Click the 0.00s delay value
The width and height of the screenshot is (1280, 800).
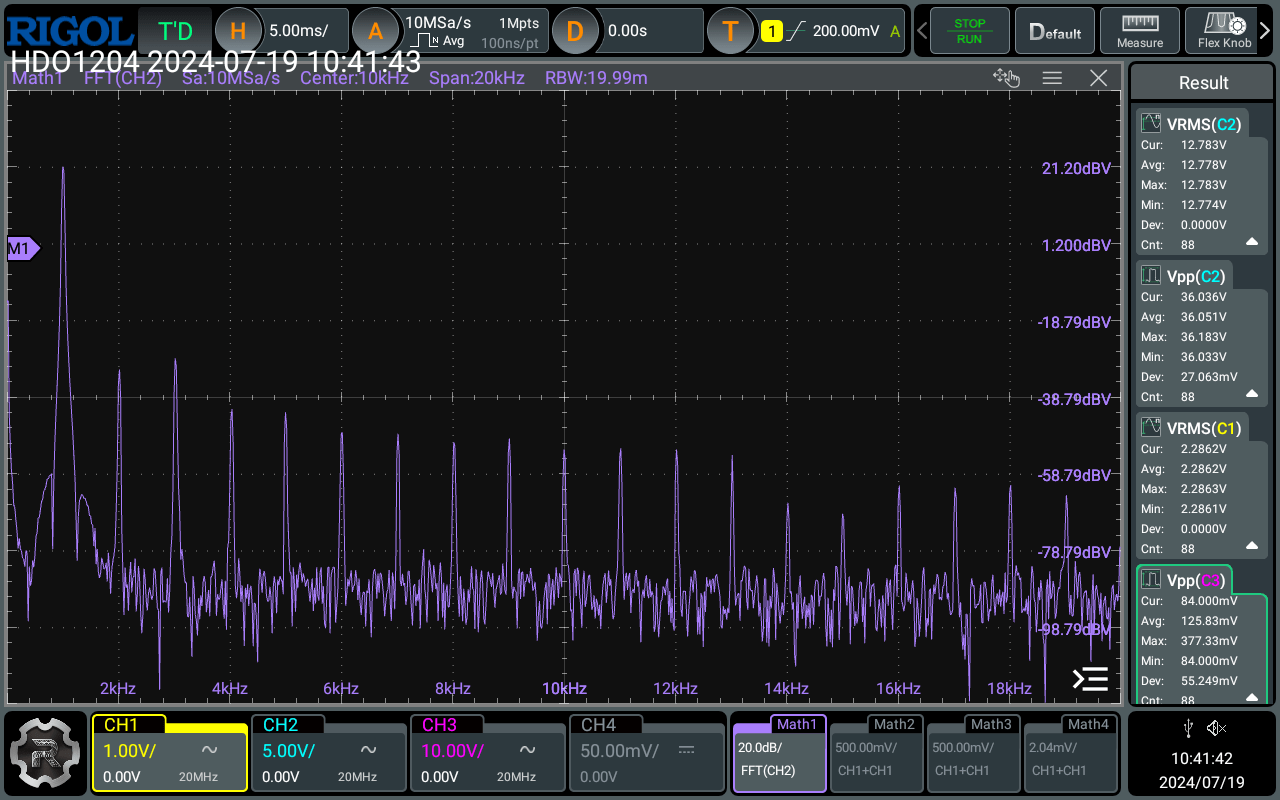(628, 31)
